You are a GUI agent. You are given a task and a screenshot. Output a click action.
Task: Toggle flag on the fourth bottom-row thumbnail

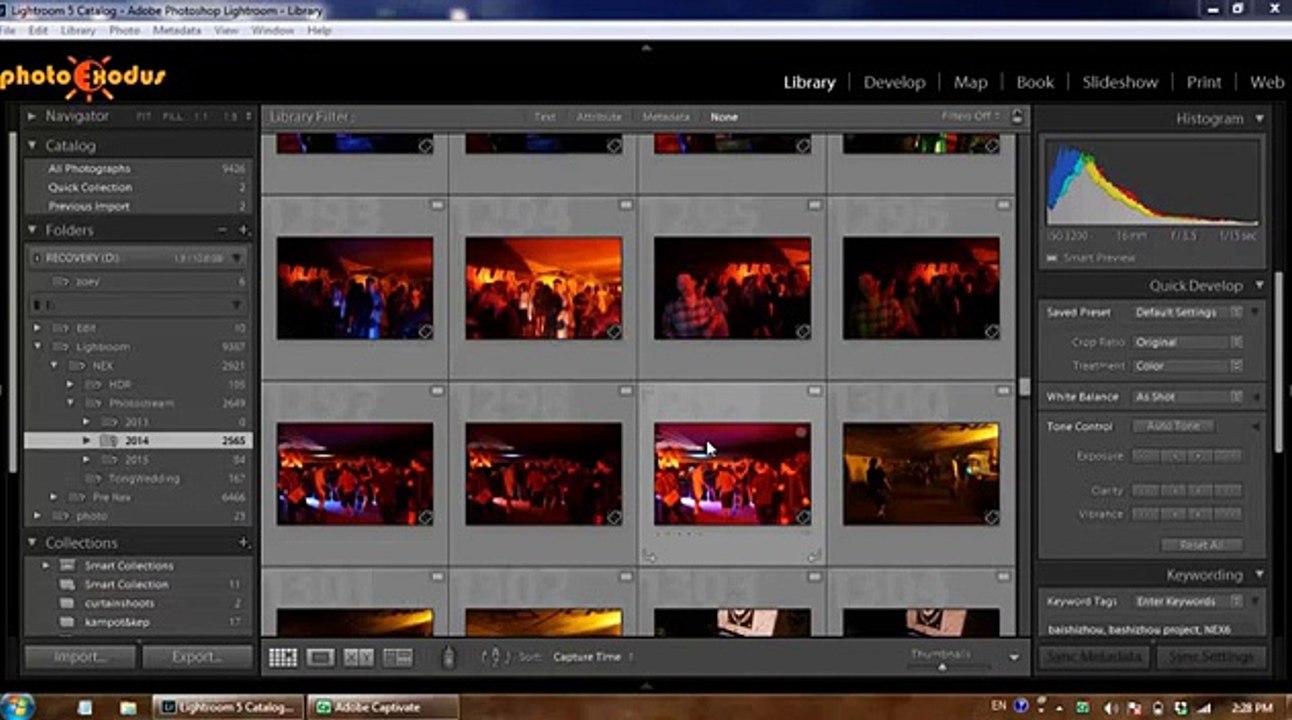click(1003, 577)
